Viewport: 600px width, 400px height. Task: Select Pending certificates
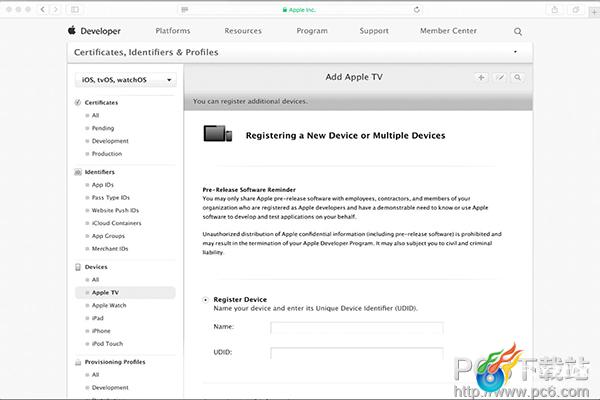point(103,128)
